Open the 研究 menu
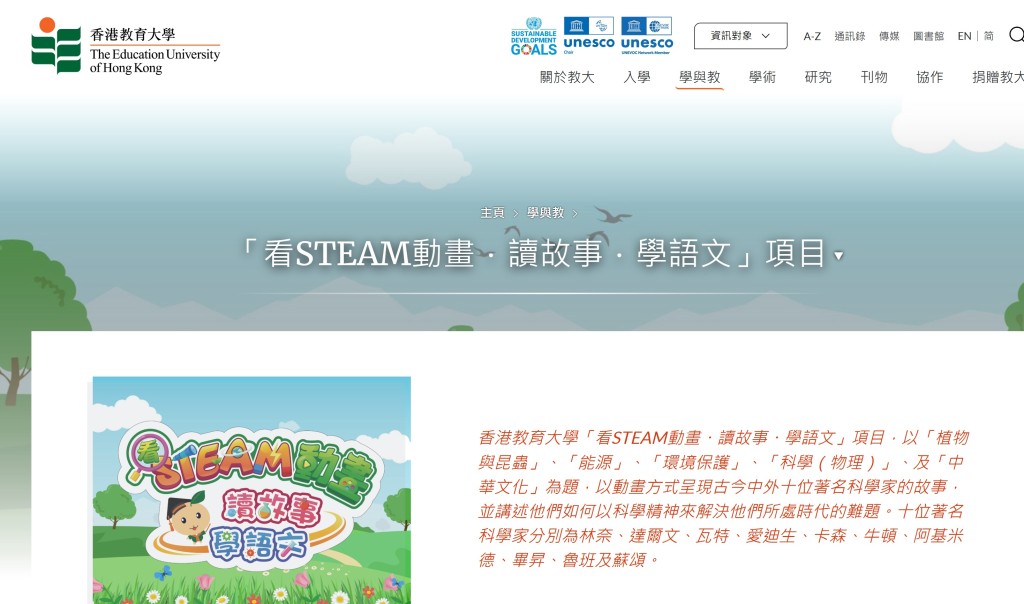The image size is (1024, 604). (818, 77)
